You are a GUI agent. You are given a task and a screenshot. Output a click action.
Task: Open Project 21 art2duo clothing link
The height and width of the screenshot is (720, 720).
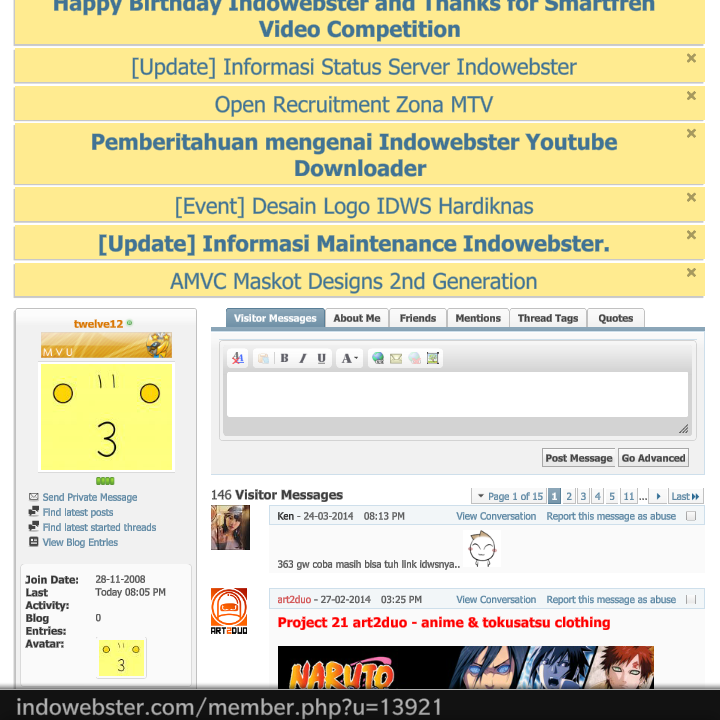pos(444,623)
